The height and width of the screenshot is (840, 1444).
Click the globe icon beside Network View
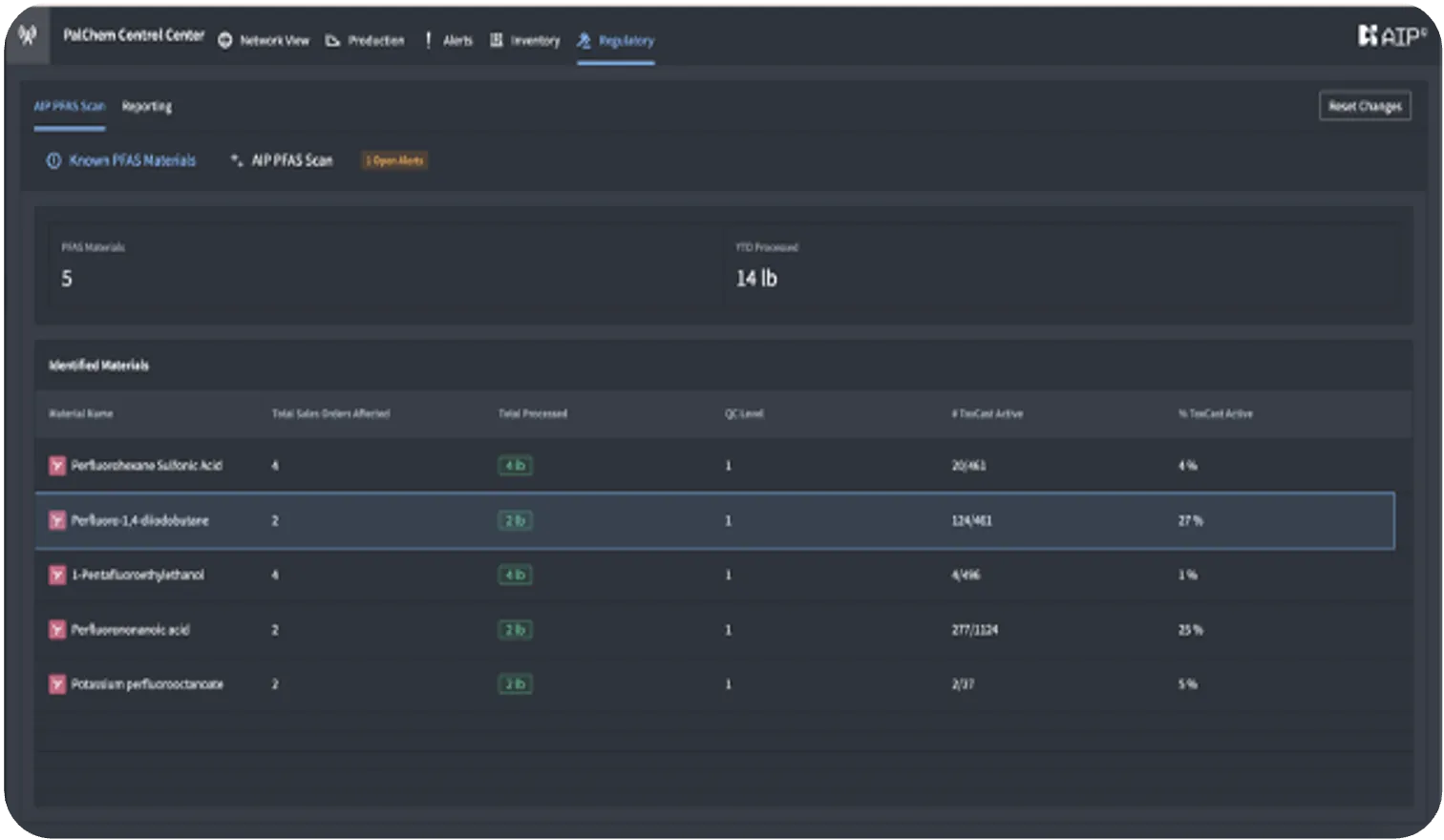coord(225,41)
